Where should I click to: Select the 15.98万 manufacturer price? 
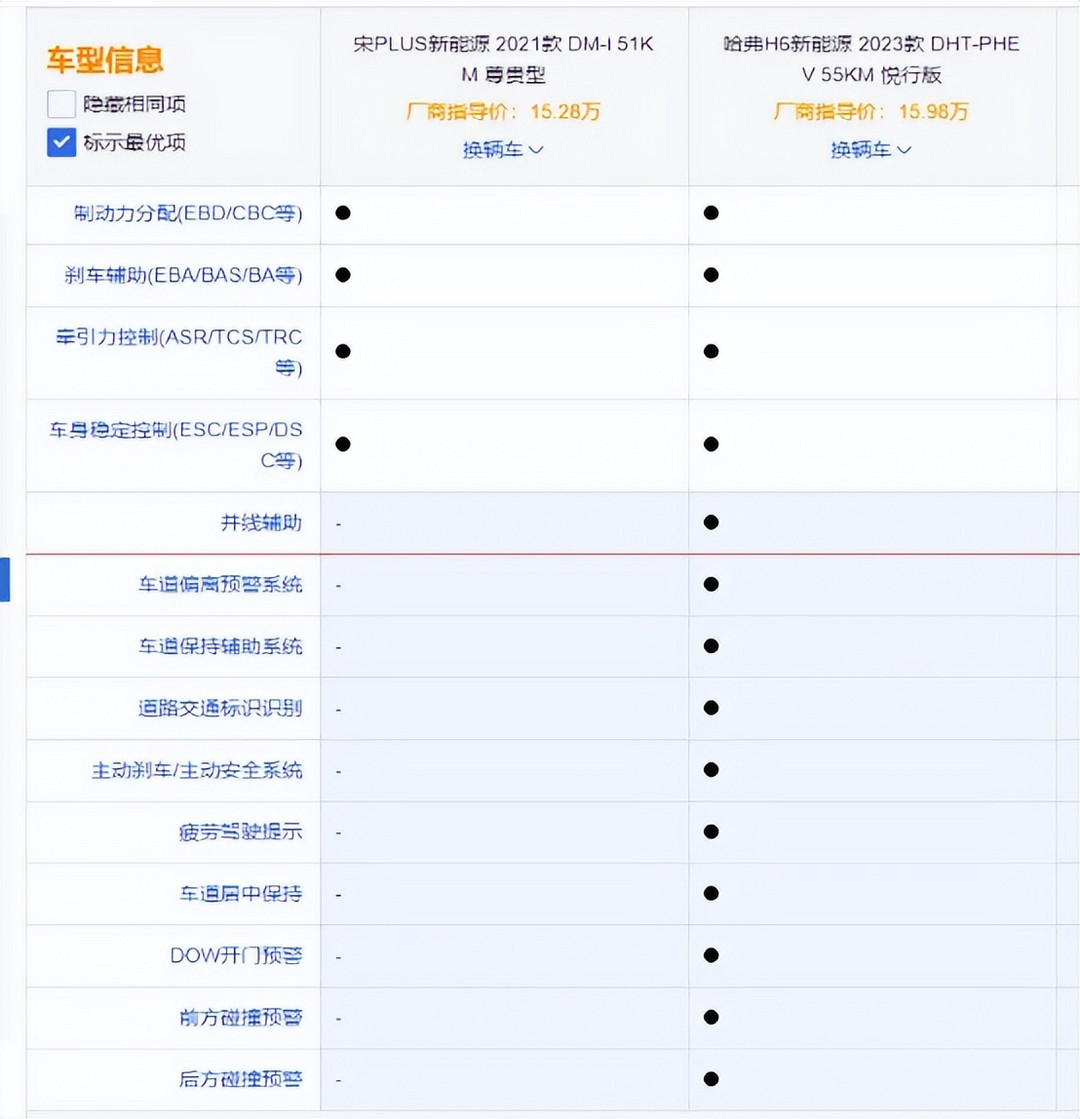click(934, 111)
